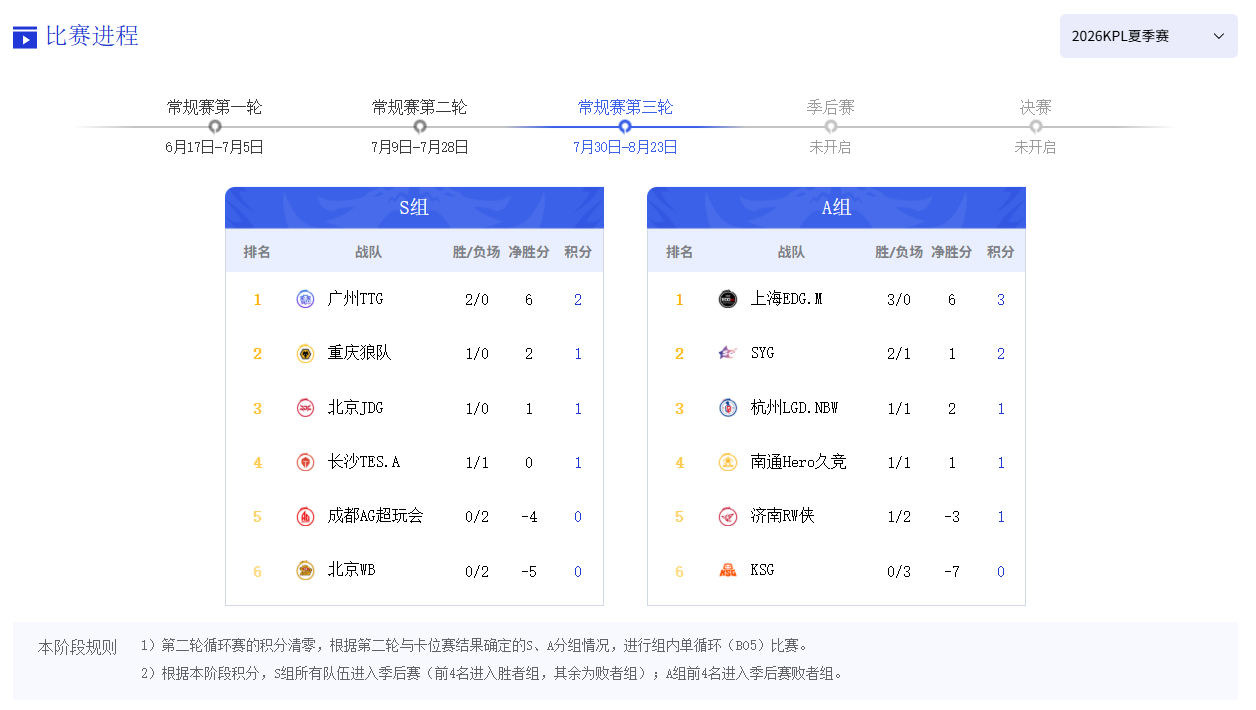The height and width of the screenshot is (710, 1256).
Task: Open the 南通Hero久竞 team name
Action: [799, 462]
